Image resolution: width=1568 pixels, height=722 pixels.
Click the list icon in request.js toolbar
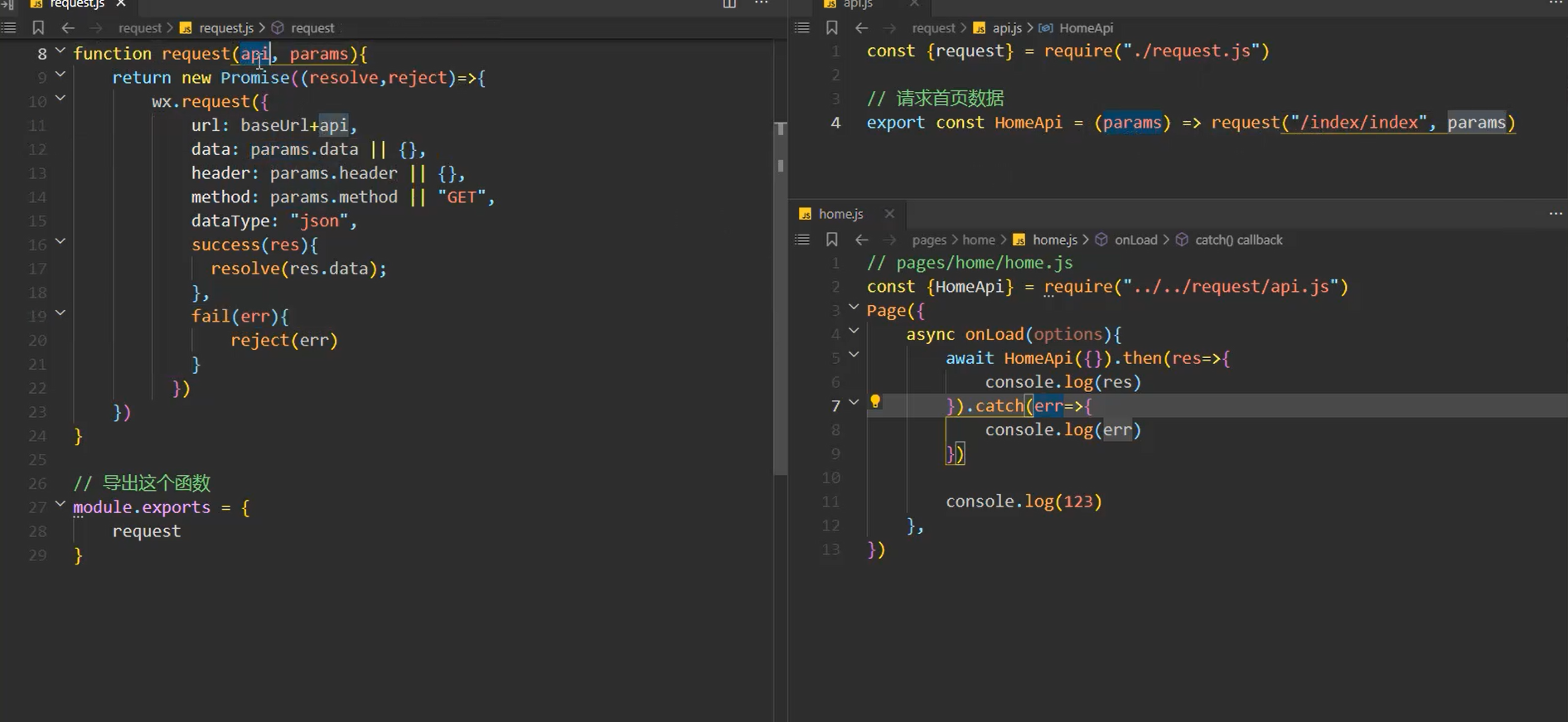[9, 27]
